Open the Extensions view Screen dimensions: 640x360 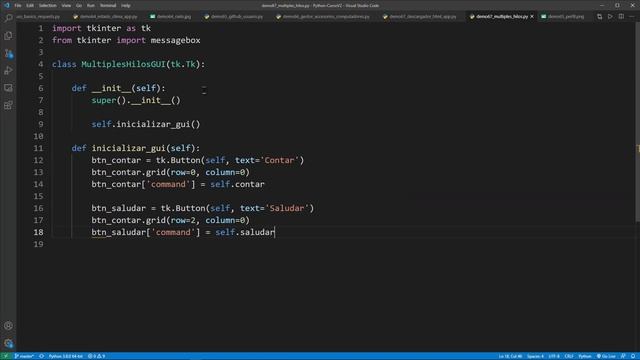pos(8,105)
